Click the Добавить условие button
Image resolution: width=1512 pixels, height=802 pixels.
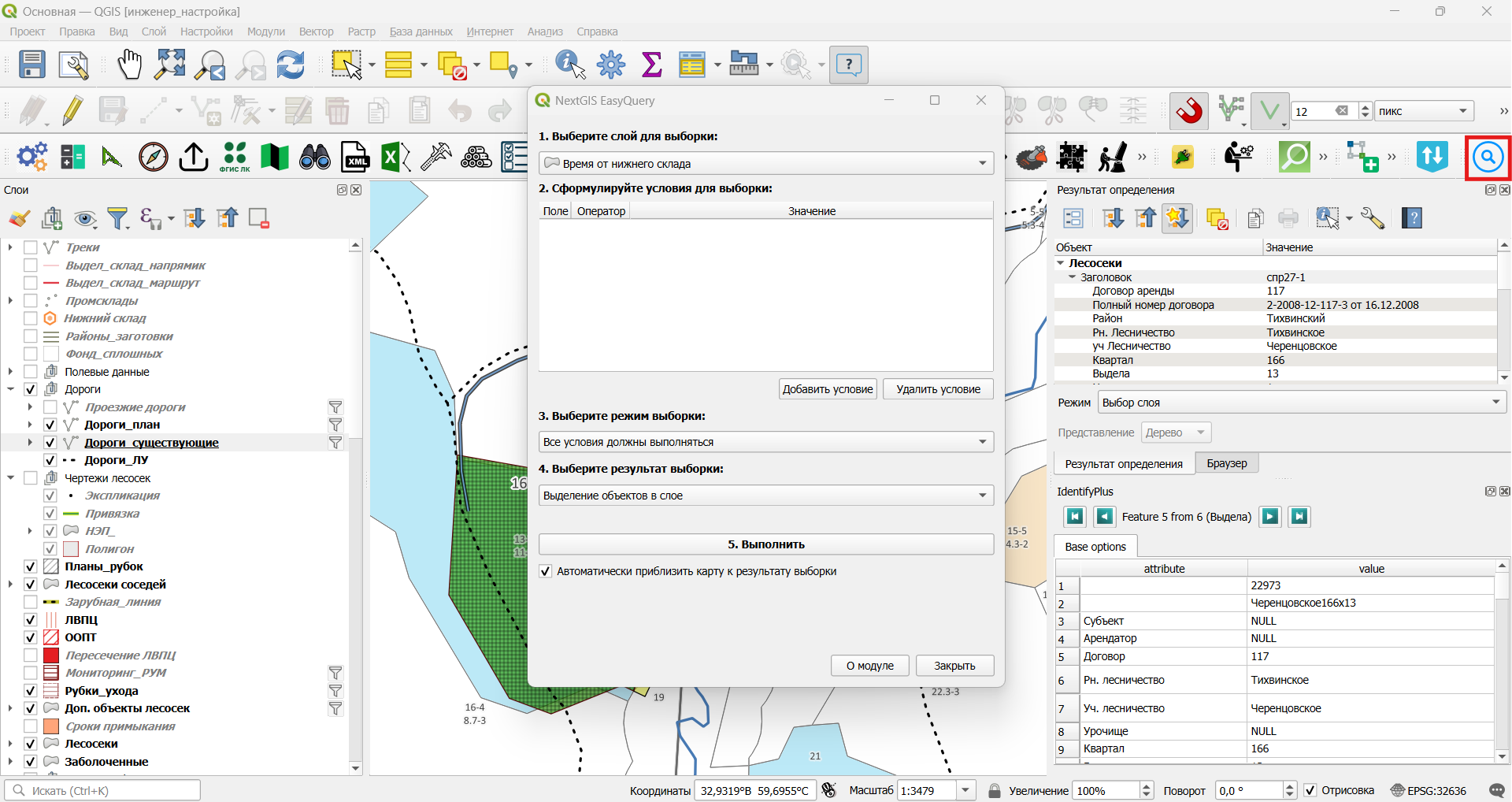tap(828, 389)
